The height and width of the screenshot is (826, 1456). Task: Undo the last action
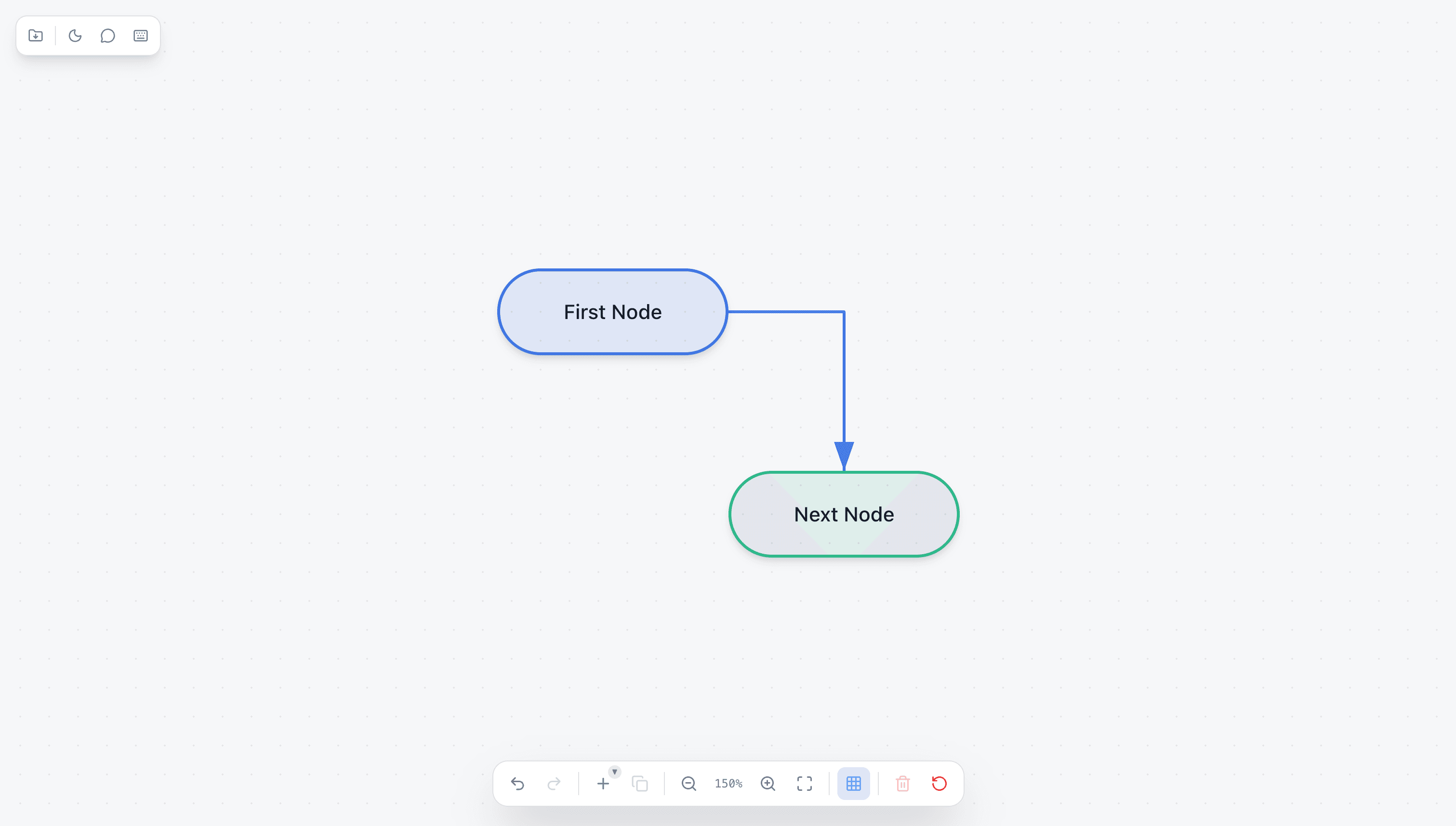[517, 784]
